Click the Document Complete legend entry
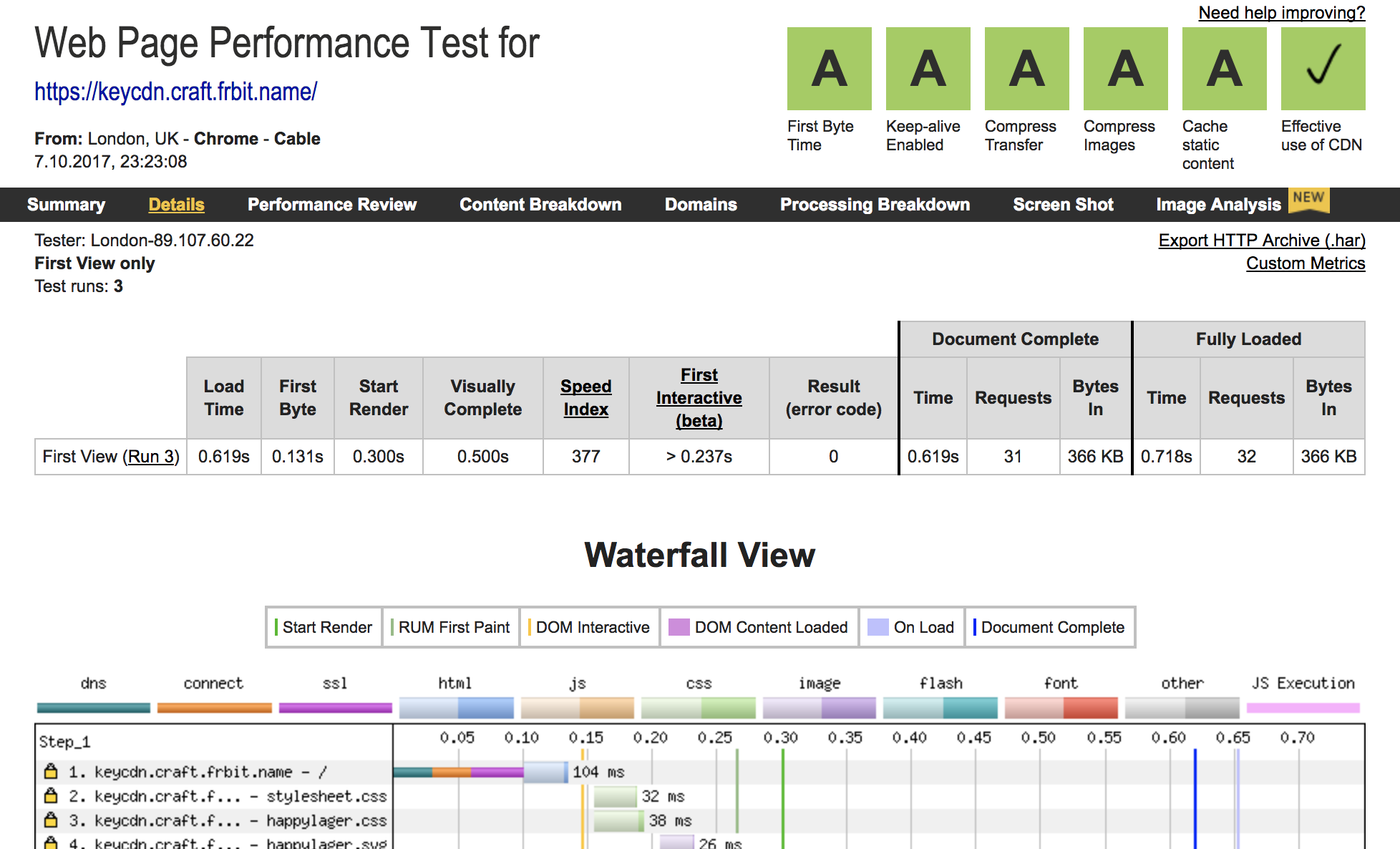The width and height of the screenshot is (1400, 849). pos(1049,627)
